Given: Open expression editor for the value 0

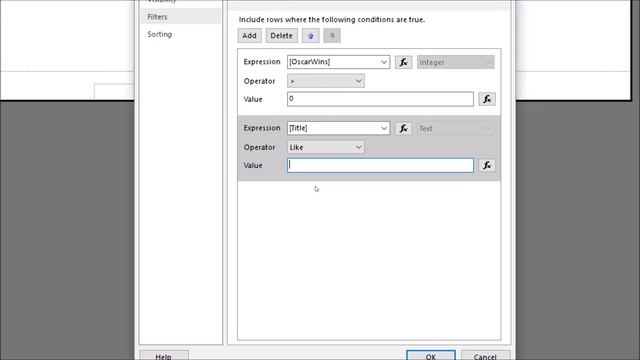Looking at the screenshot, I should (487, 99).
